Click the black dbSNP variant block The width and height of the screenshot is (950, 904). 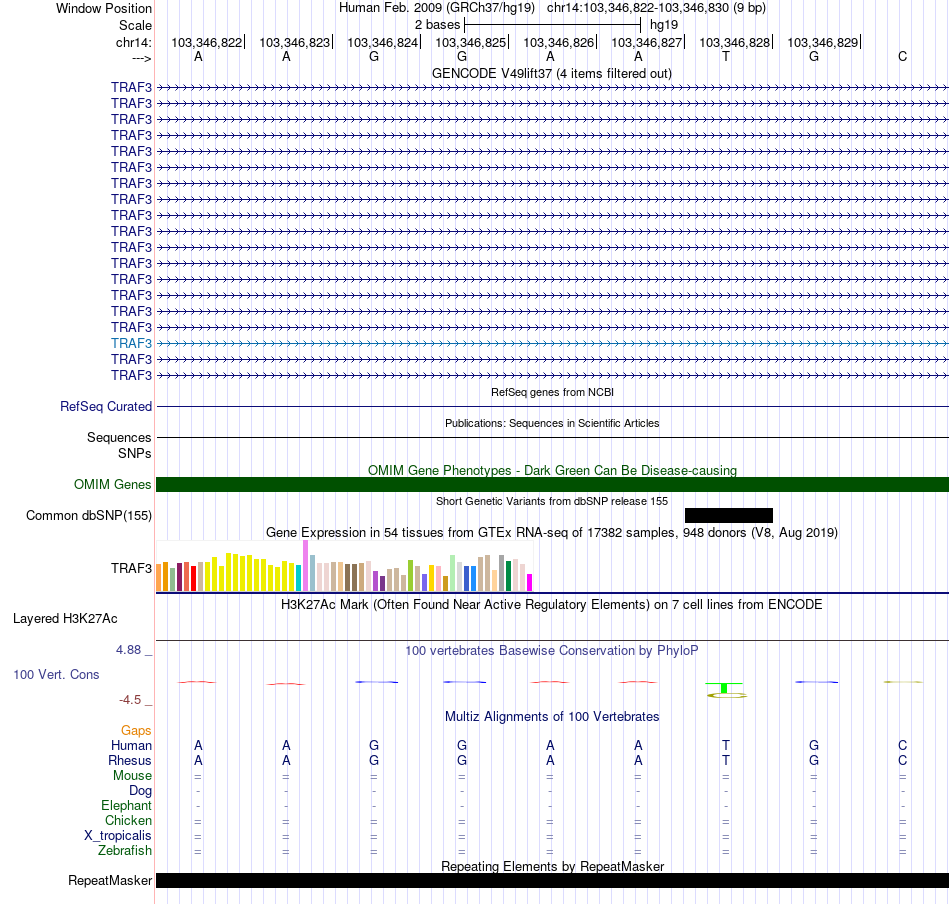(728, 516)
